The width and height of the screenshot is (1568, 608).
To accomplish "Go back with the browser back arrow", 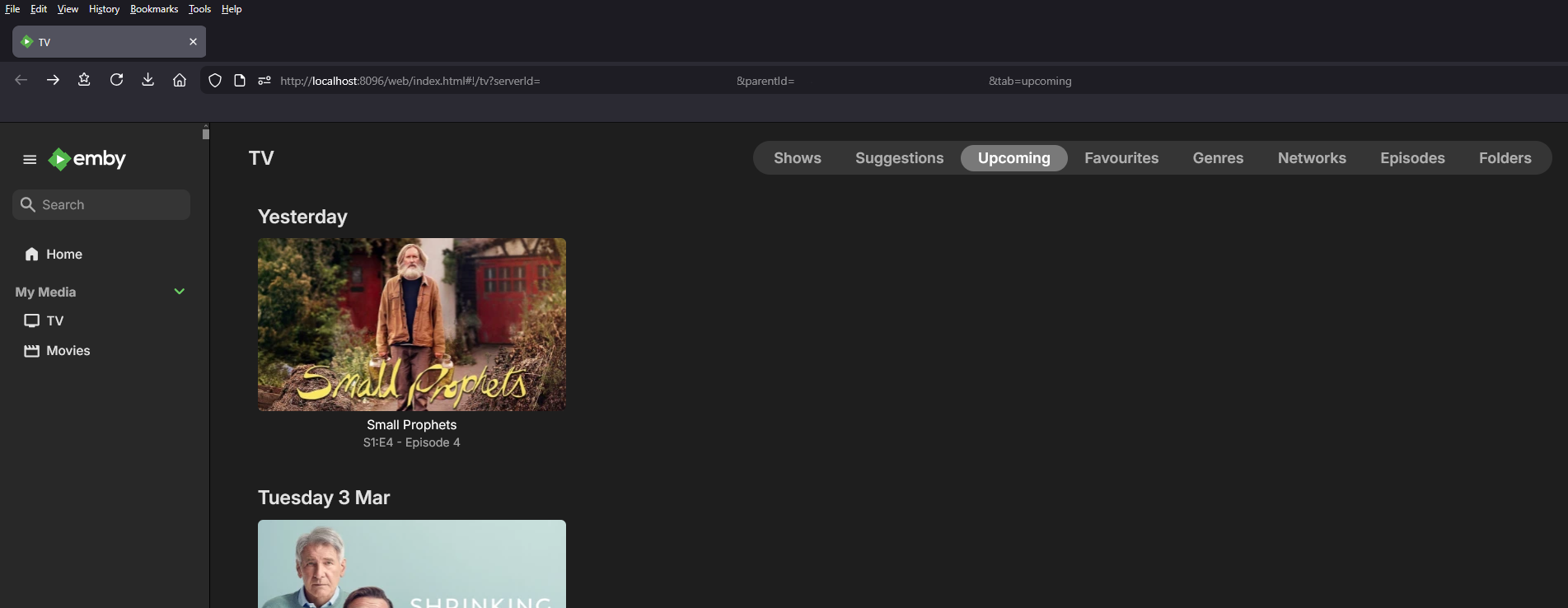I will pos(21,80).
